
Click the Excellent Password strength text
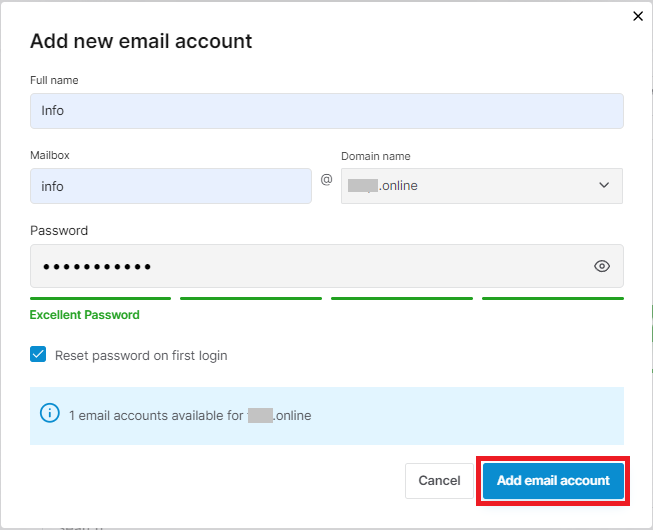[85, 315]
